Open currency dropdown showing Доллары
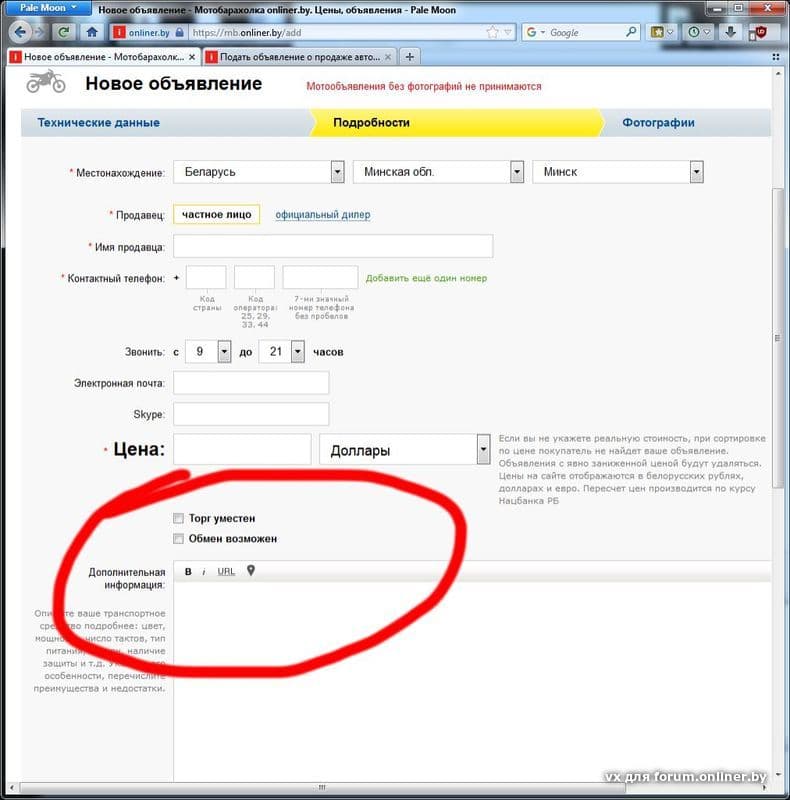This screenshot has width=790, height=800. (x=405, y=449)
